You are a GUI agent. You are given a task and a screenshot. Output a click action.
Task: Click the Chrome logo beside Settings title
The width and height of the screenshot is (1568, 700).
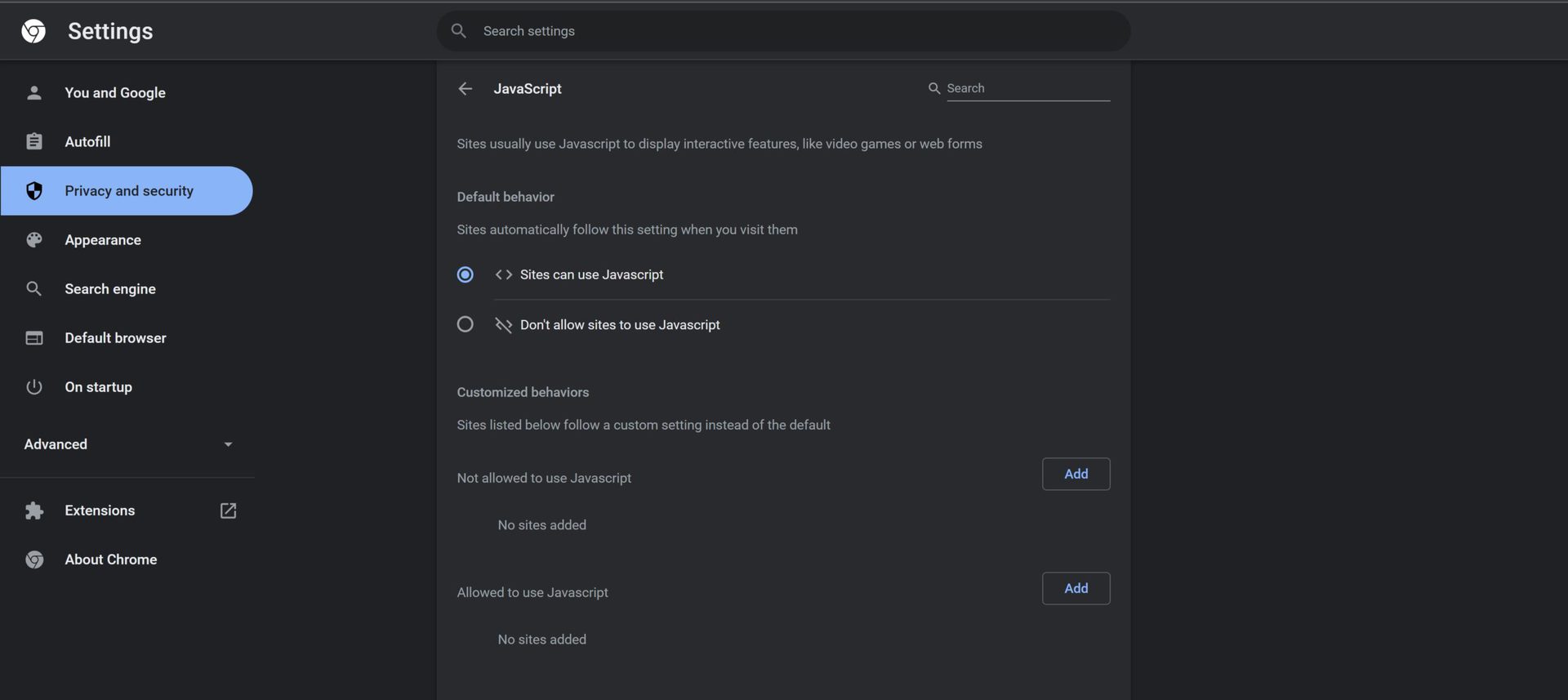pos(33,31)
